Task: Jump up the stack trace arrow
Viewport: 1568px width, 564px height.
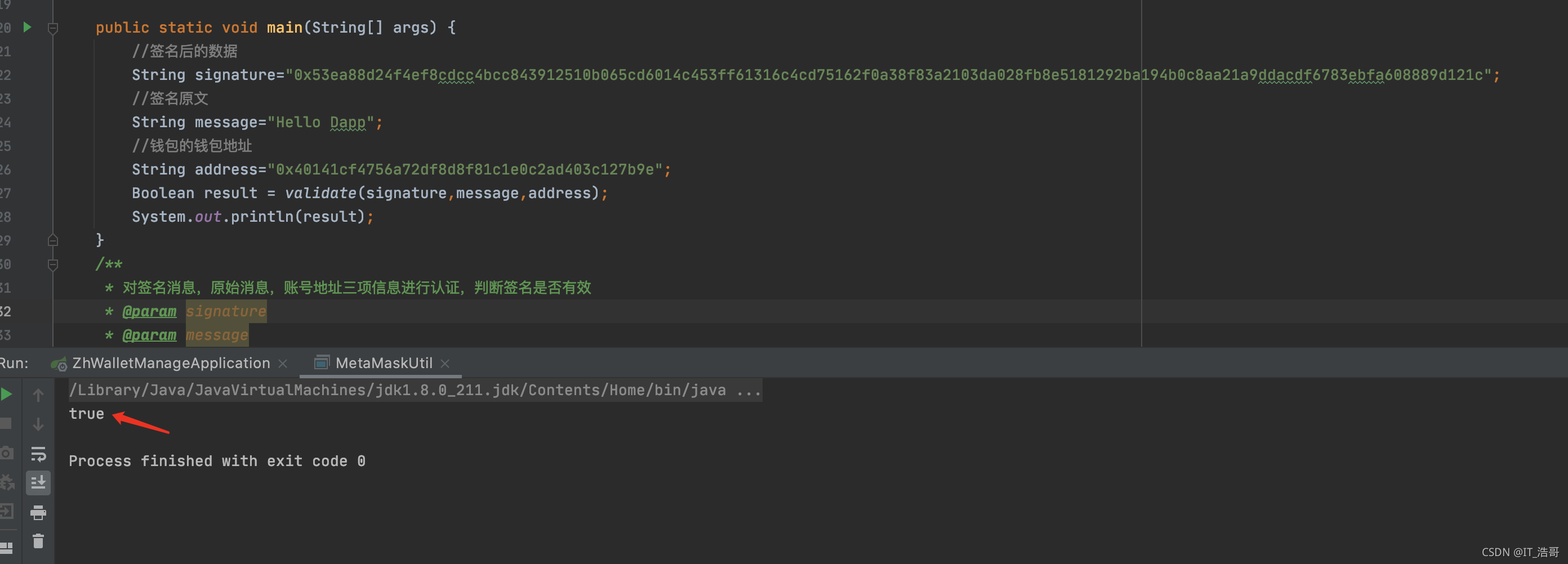Action: [38, 395]
